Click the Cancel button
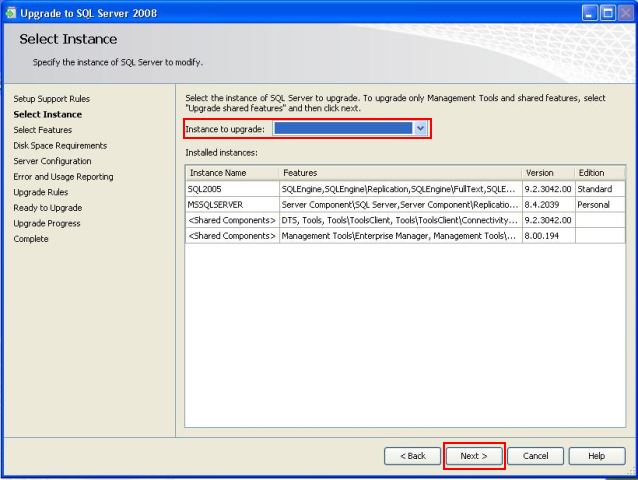The width and height of the screenshot is (638, 480). 535,456
